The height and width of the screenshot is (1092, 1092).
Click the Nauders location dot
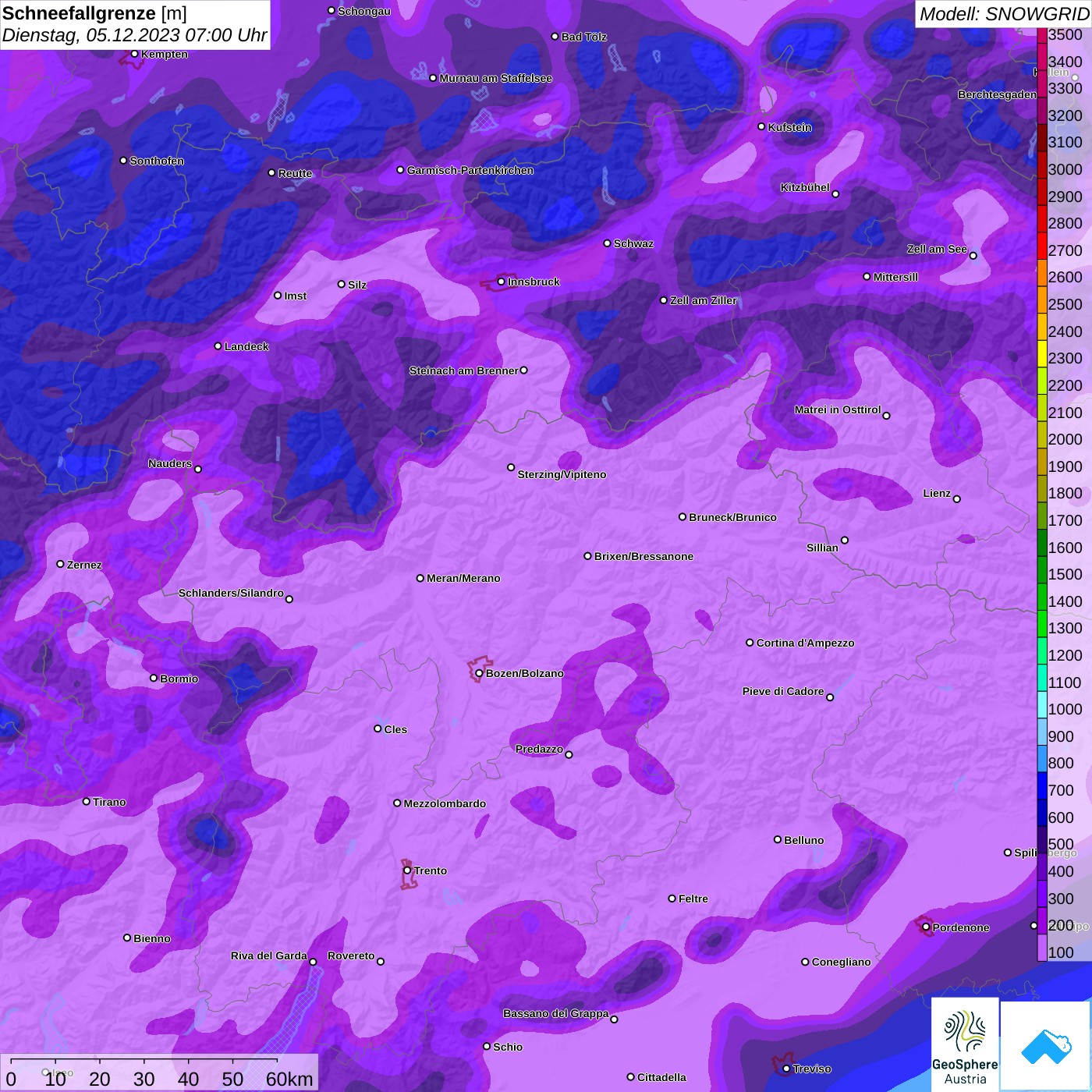point(198,470)
